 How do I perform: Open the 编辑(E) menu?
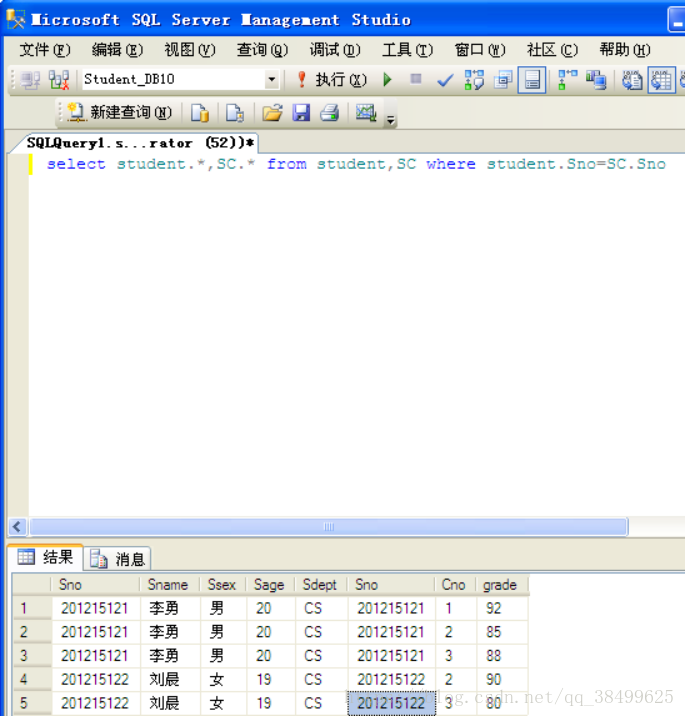[117, 50]
